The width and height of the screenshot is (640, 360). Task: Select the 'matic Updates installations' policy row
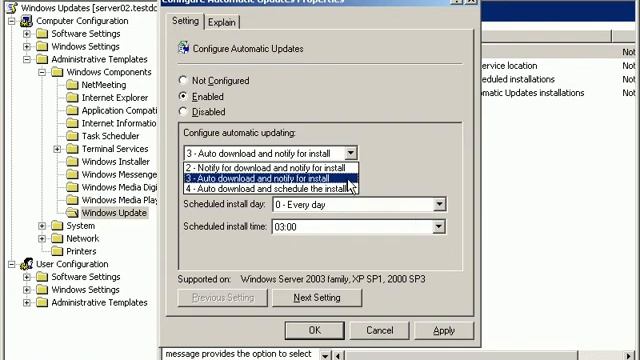pyautogui.click(x=559, y=93)
